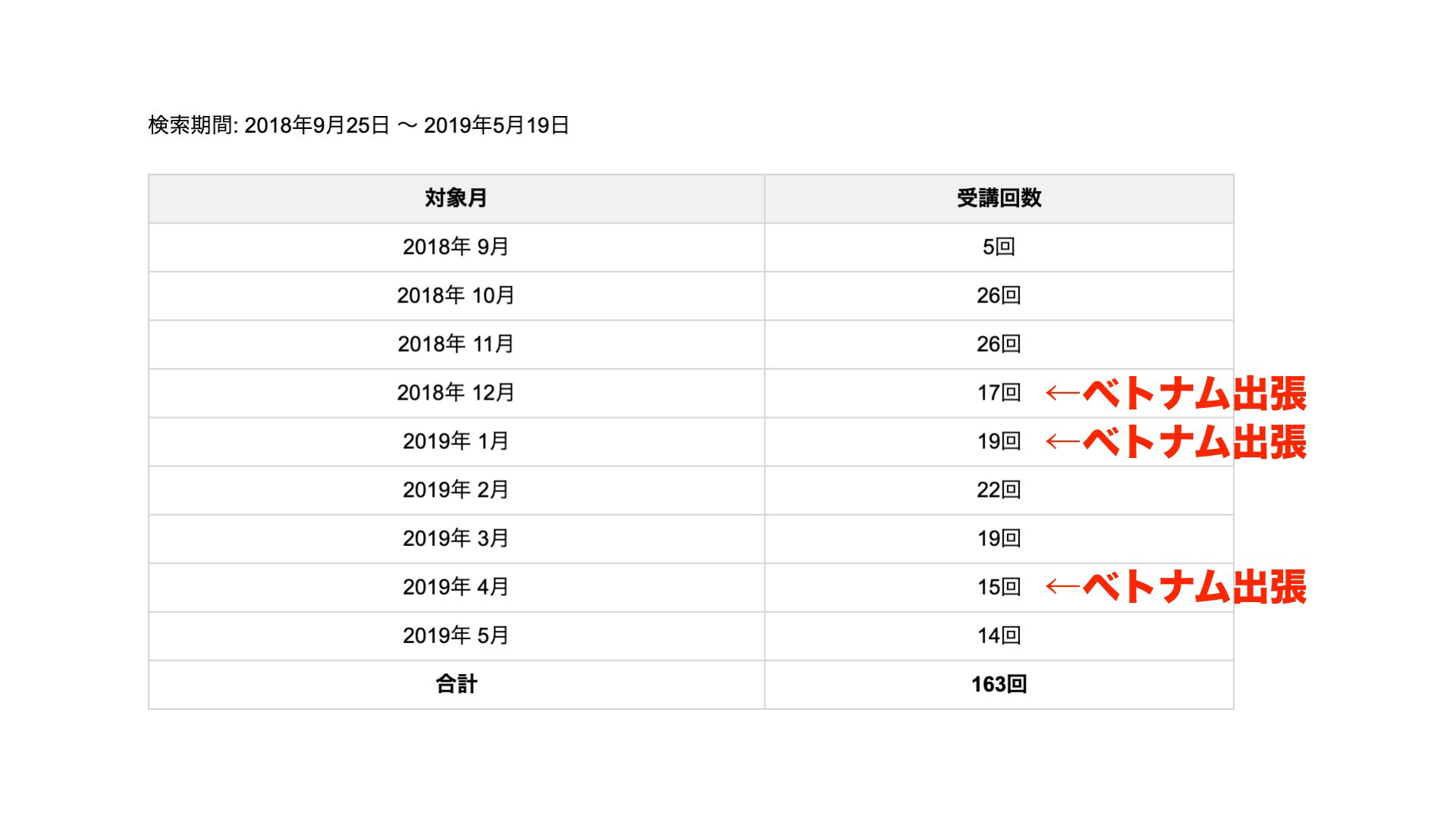The image size is (1456, 819).
Task: Click the 26回 value for October 2018
Action: tap(999, 296)
